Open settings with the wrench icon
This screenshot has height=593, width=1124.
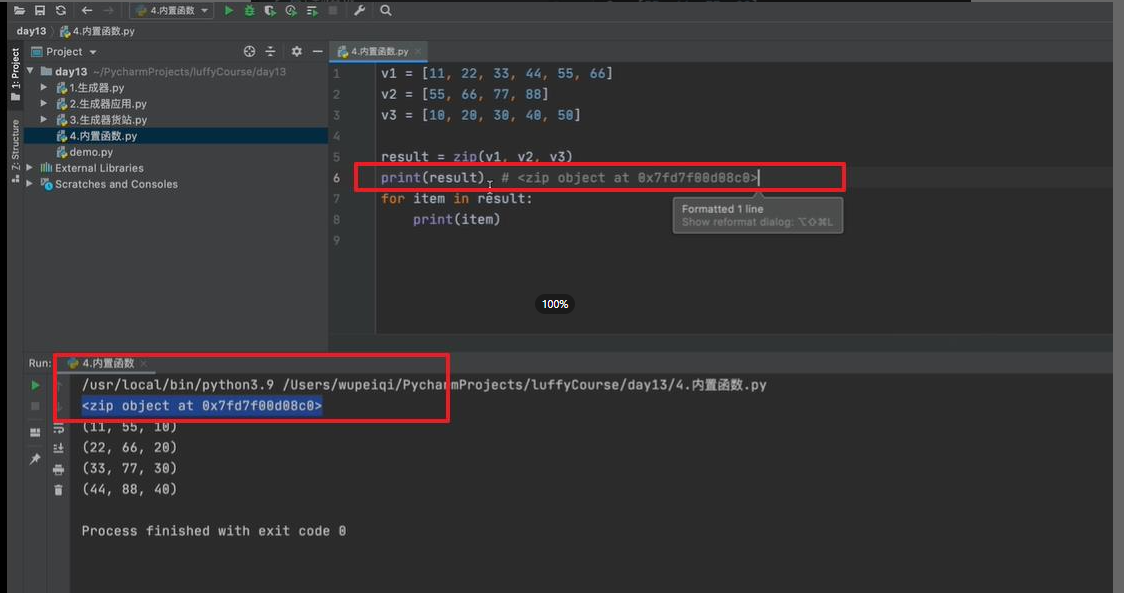tap(360, 10)
